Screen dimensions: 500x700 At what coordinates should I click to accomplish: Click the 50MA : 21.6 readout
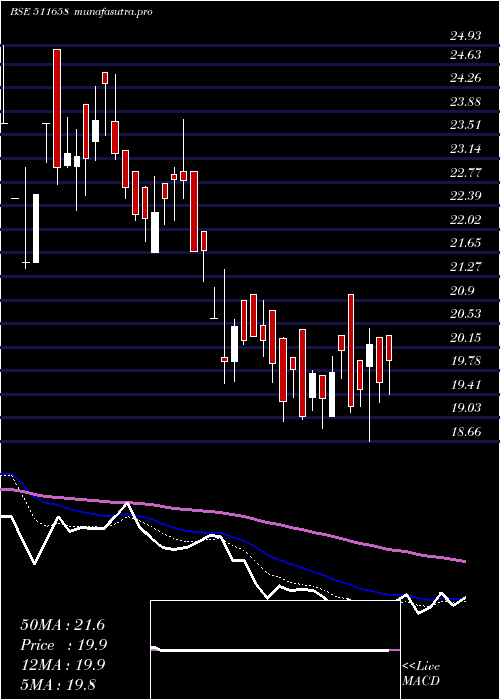pyautogui.click(x=63, y=625)
